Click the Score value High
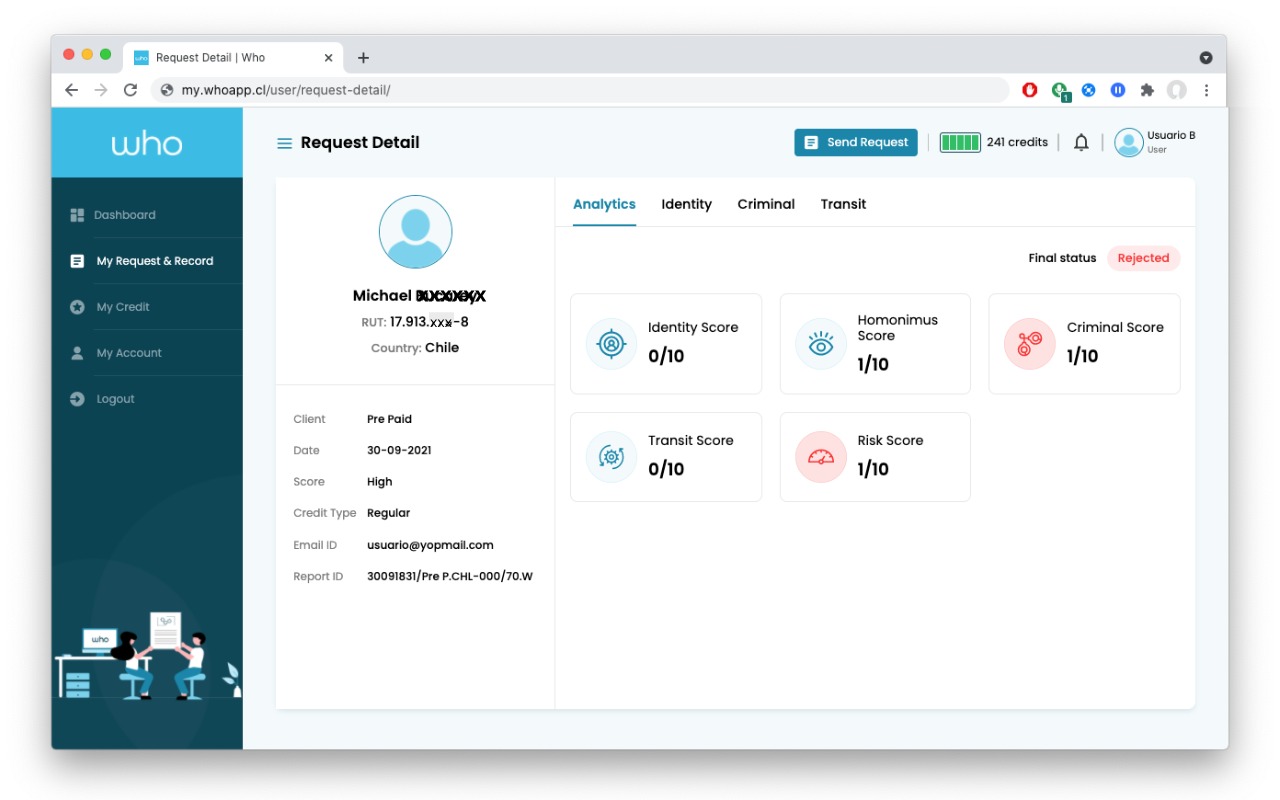 tap(379, 482)
